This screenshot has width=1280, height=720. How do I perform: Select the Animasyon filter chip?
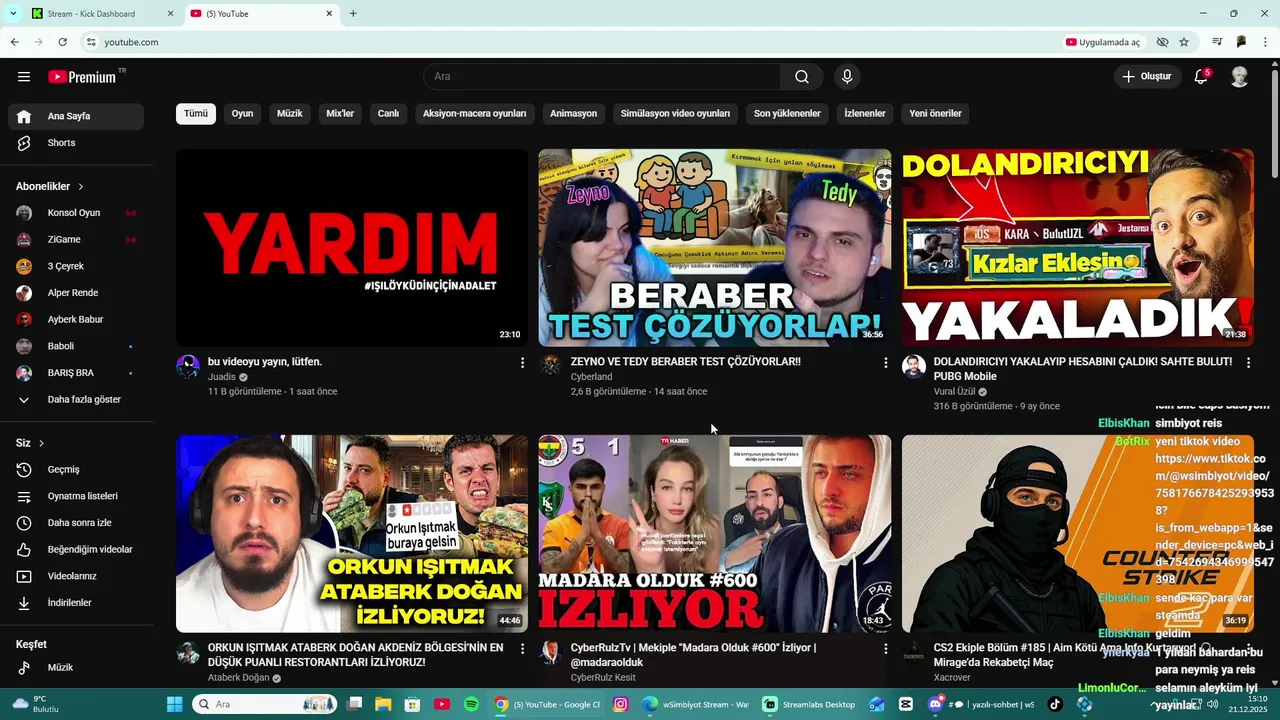[573, 114]
